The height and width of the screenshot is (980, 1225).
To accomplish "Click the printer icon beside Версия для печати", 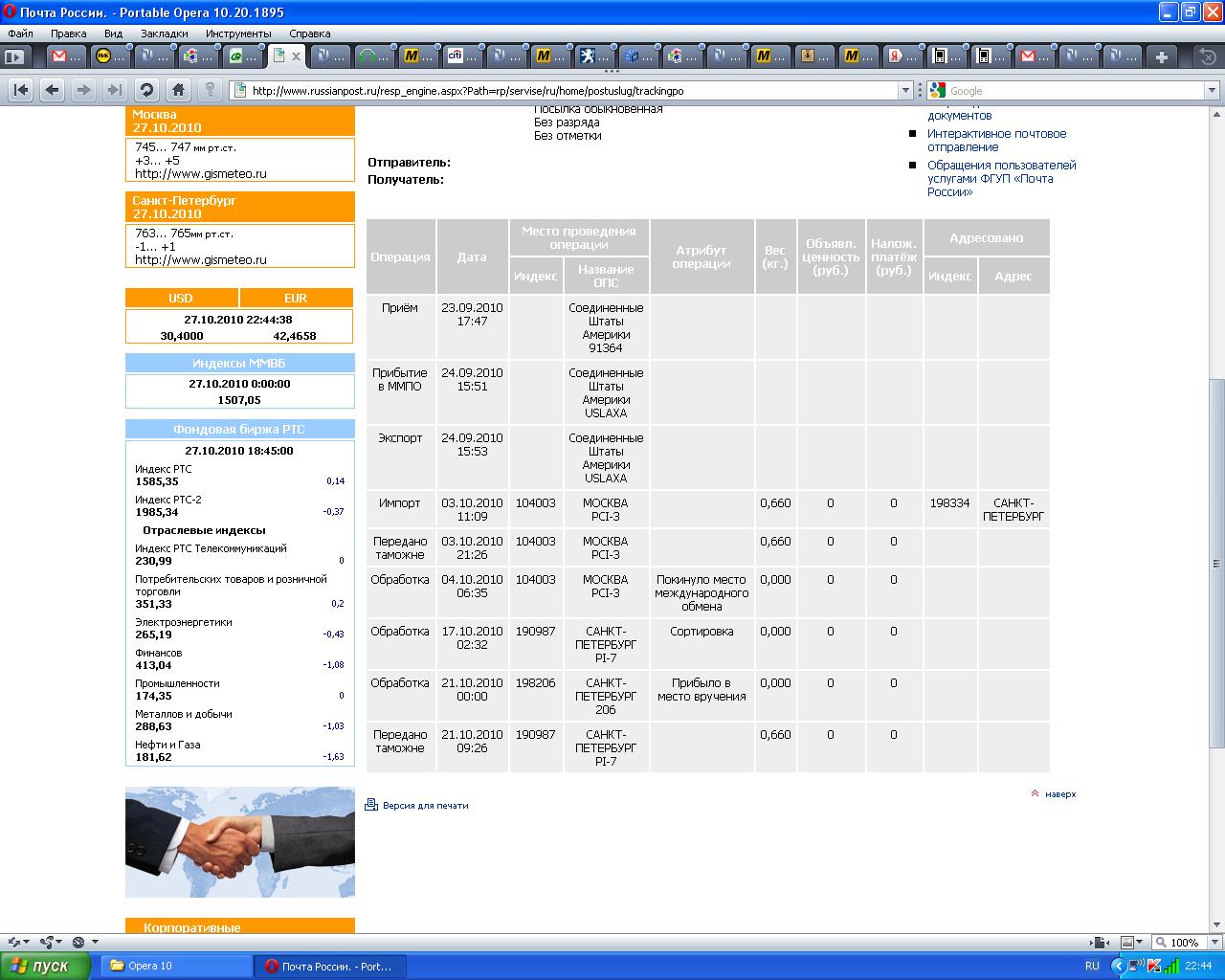I will coord(371,805).
